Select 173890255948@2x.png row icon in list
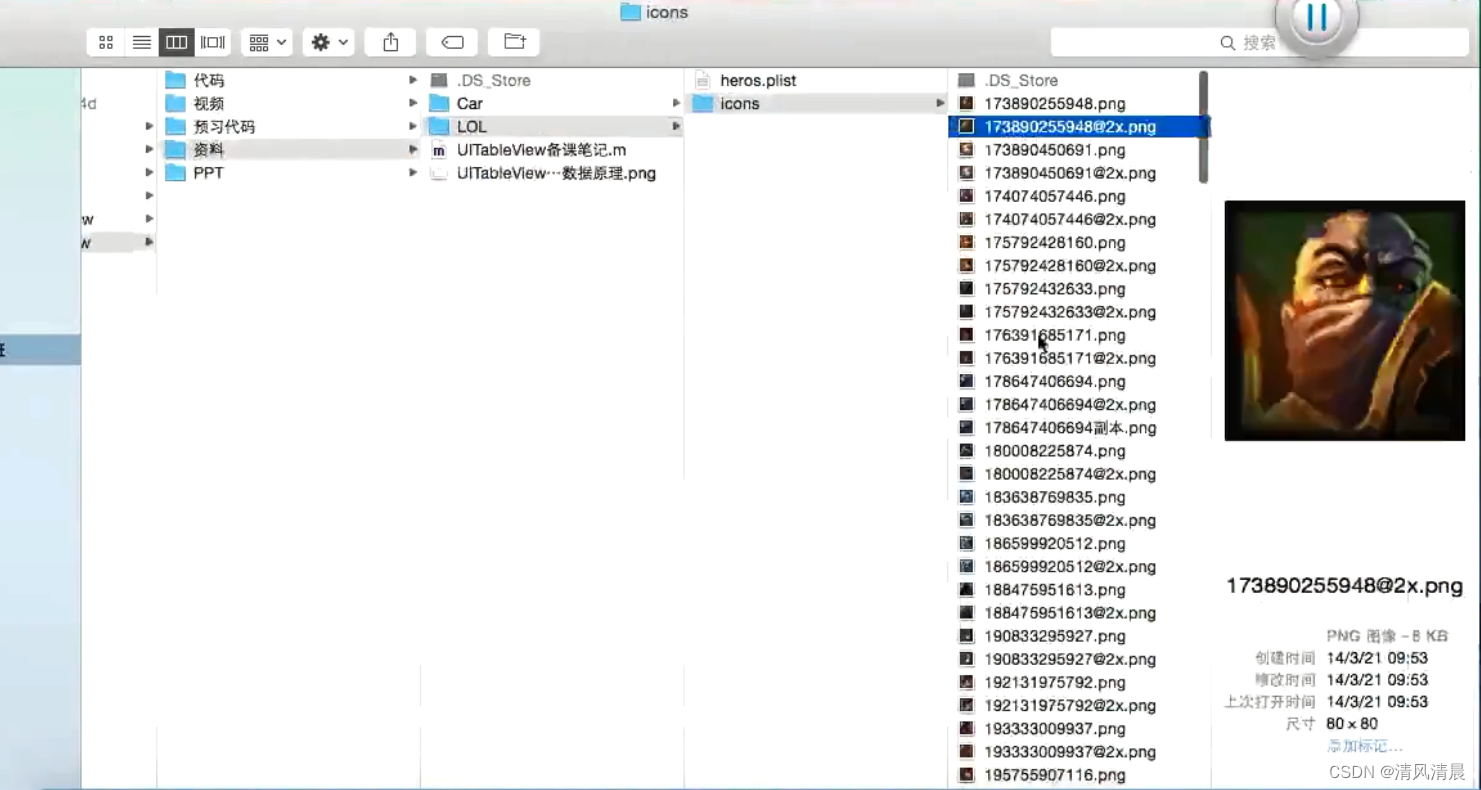The height and width of the screenshot is (790, 1481). pos(966,126)
